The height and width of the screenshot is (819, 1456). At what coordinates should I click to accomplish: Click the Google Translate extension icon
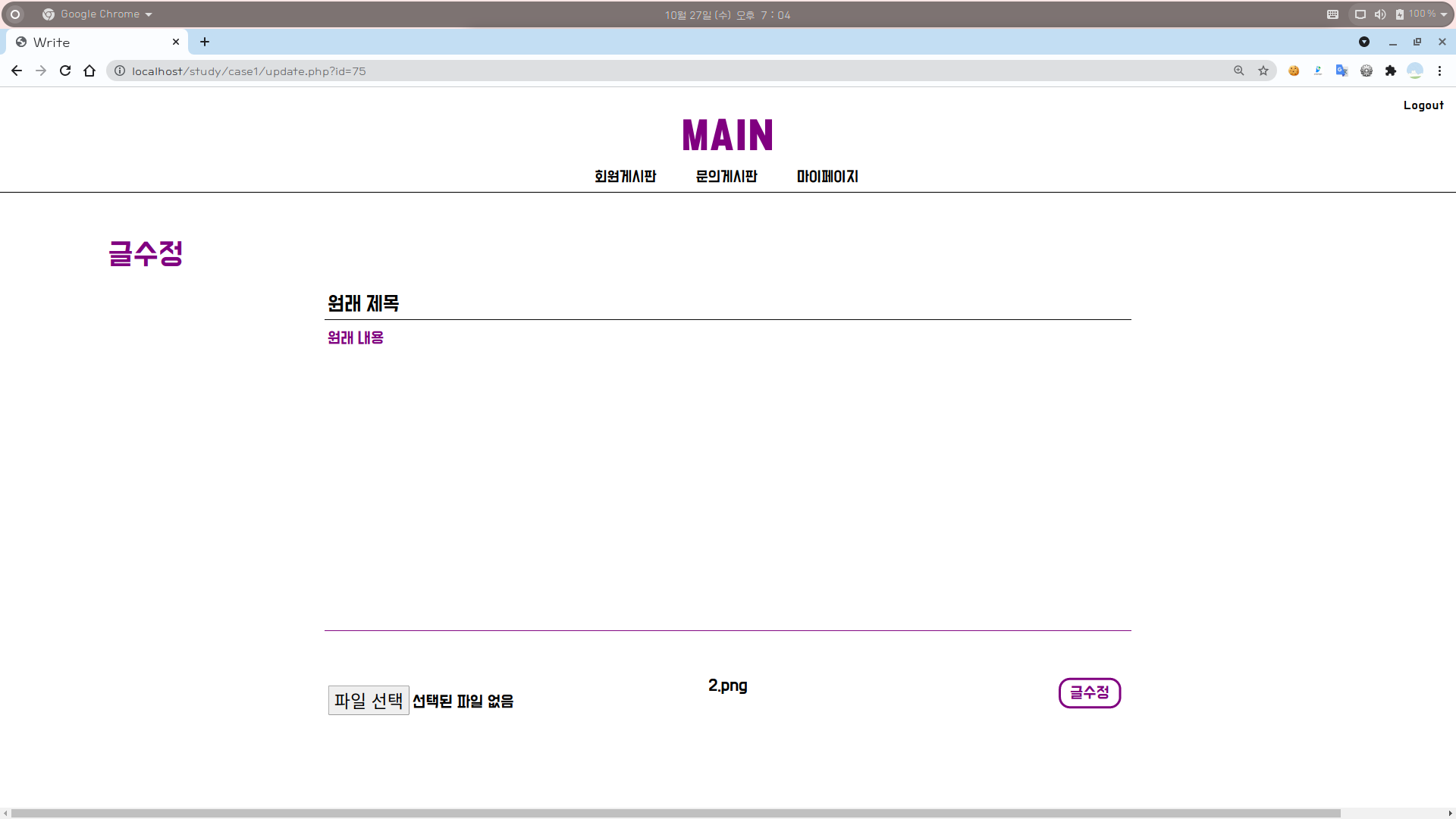click(1341, 71)
